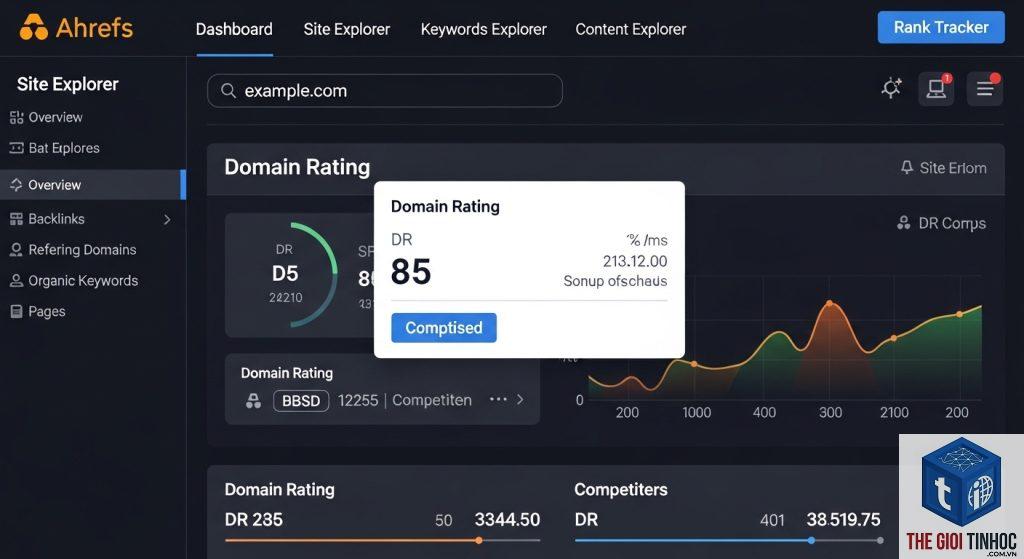Click the search magnifier icon
Viewport: 1024px width, 559px height.
[228, 91]
